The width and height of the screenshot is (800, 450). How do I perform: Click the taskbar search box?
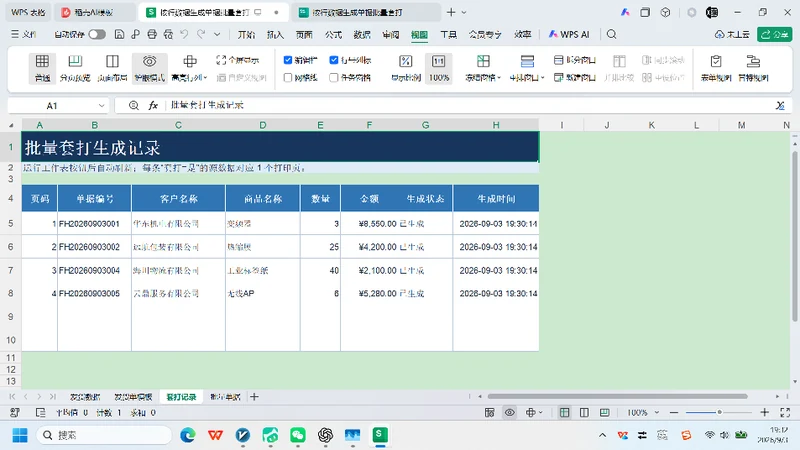(104, 435)
